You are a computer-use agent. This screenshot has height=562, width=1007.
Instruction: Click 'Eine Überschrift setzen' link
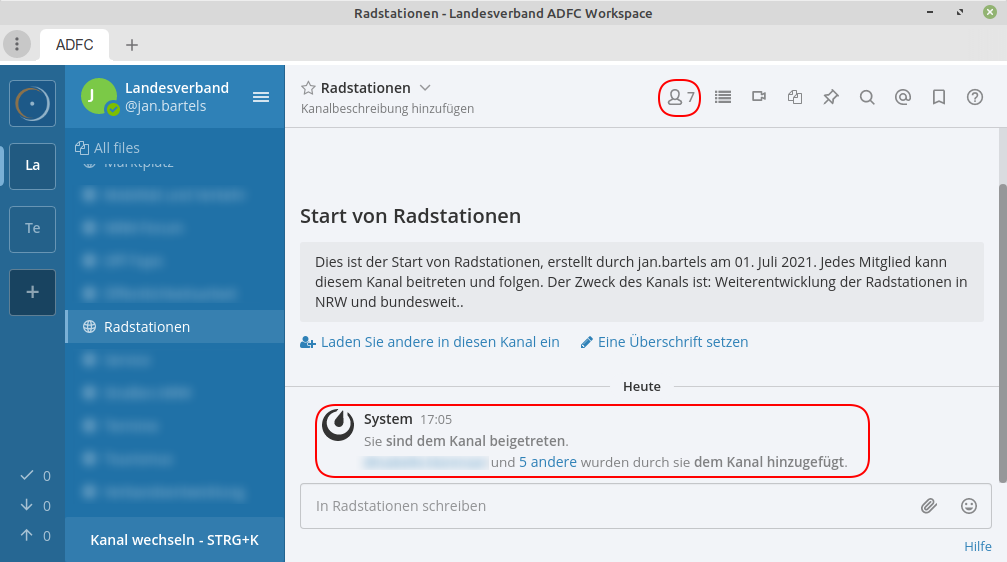(672, 342)
